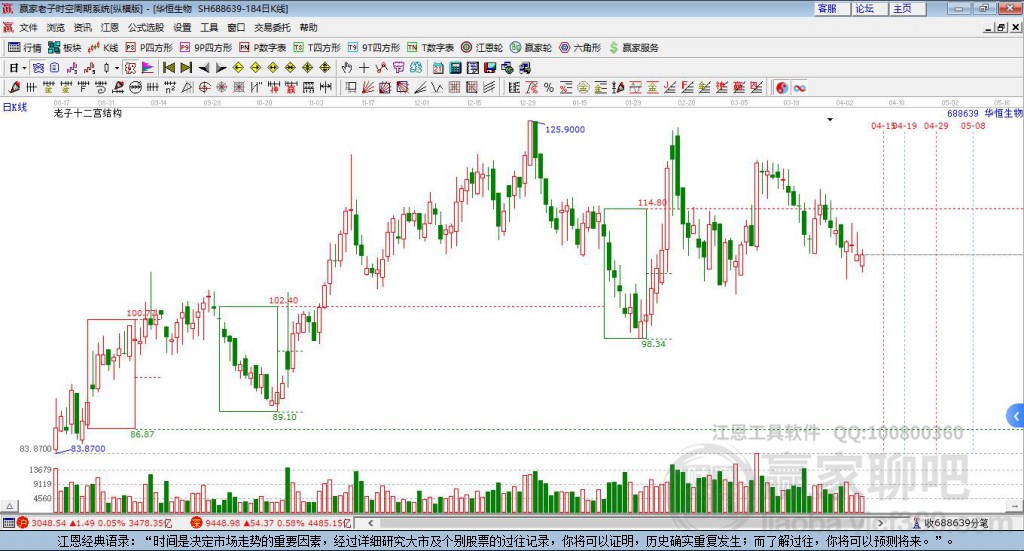
Task: Click the 论坛 forum button
Action: click(x=869, y=8)
